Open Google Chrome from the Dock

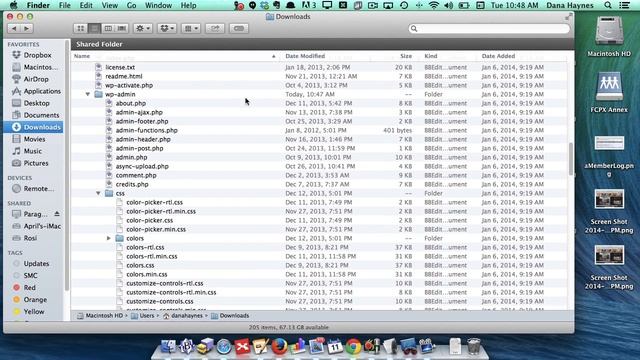353,347
